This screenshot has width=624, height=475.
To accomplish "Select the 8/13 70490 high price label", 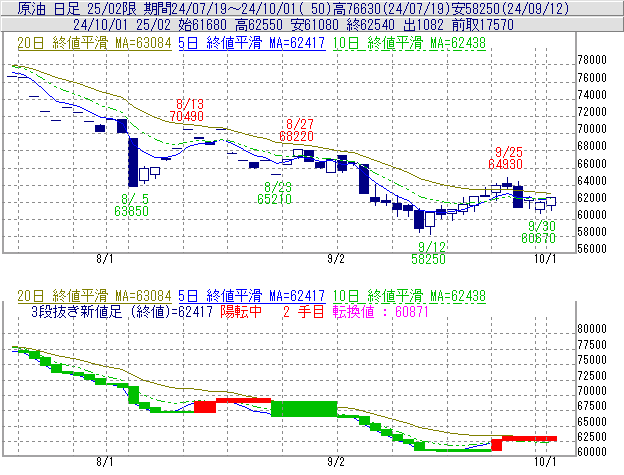I will (x=187, y=110).
